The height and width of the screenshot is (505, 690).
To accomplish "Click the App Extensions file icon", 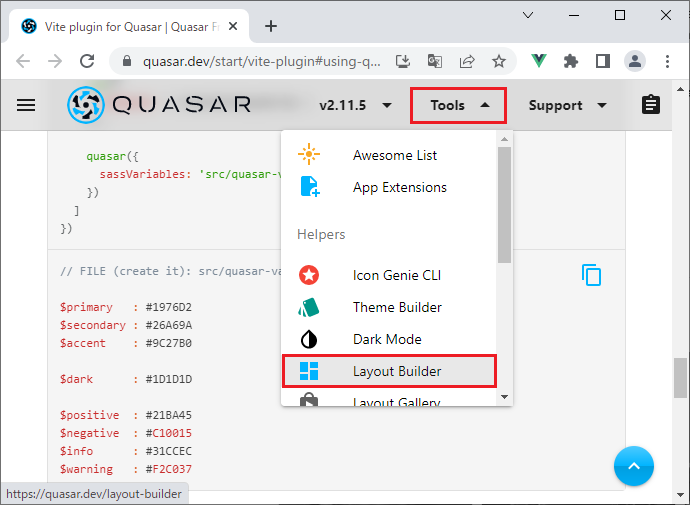I will tap(310, 187).
